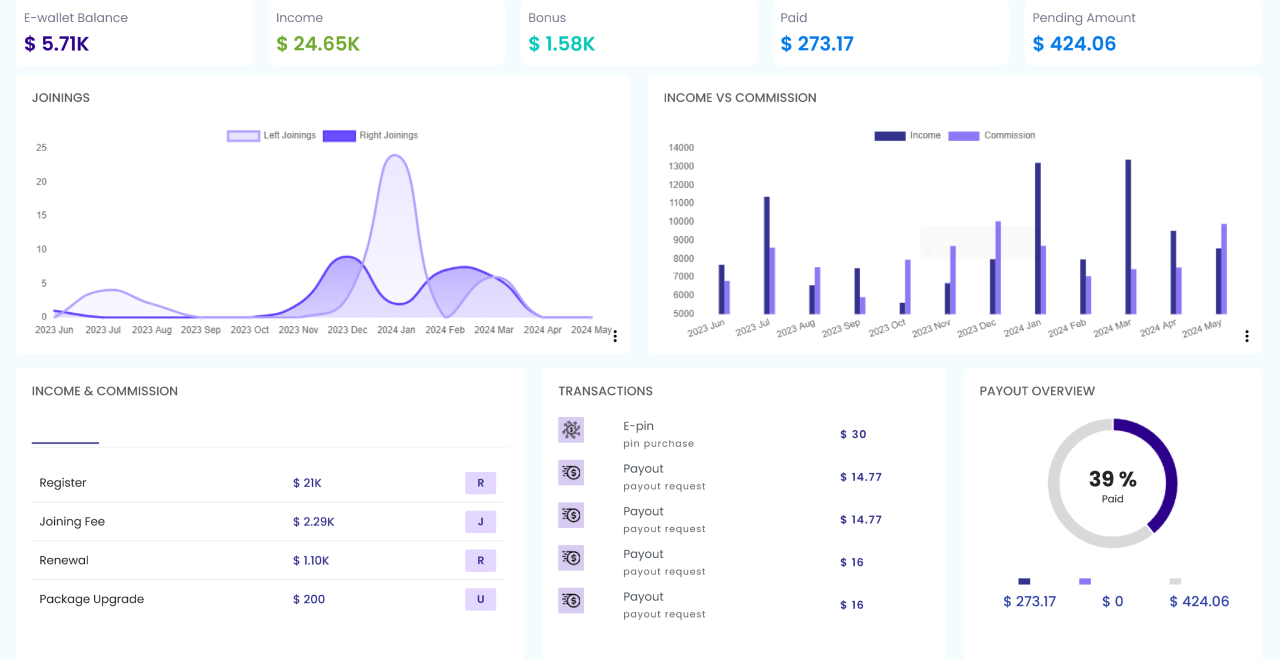Click the U badge for Package Upgrade
Viewport: 1280px width, 659px height.
(480, 600)
